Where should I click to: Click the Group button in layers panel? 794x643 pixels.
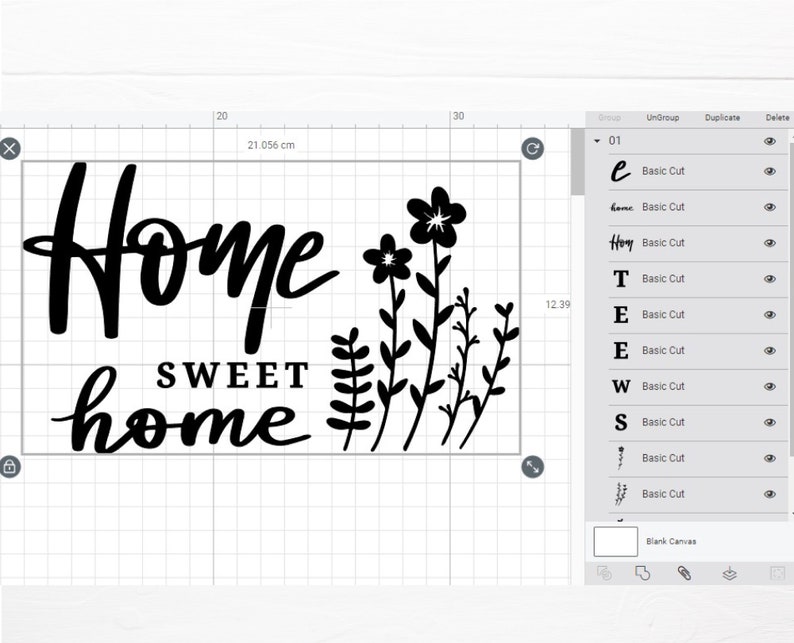[609, 117]
